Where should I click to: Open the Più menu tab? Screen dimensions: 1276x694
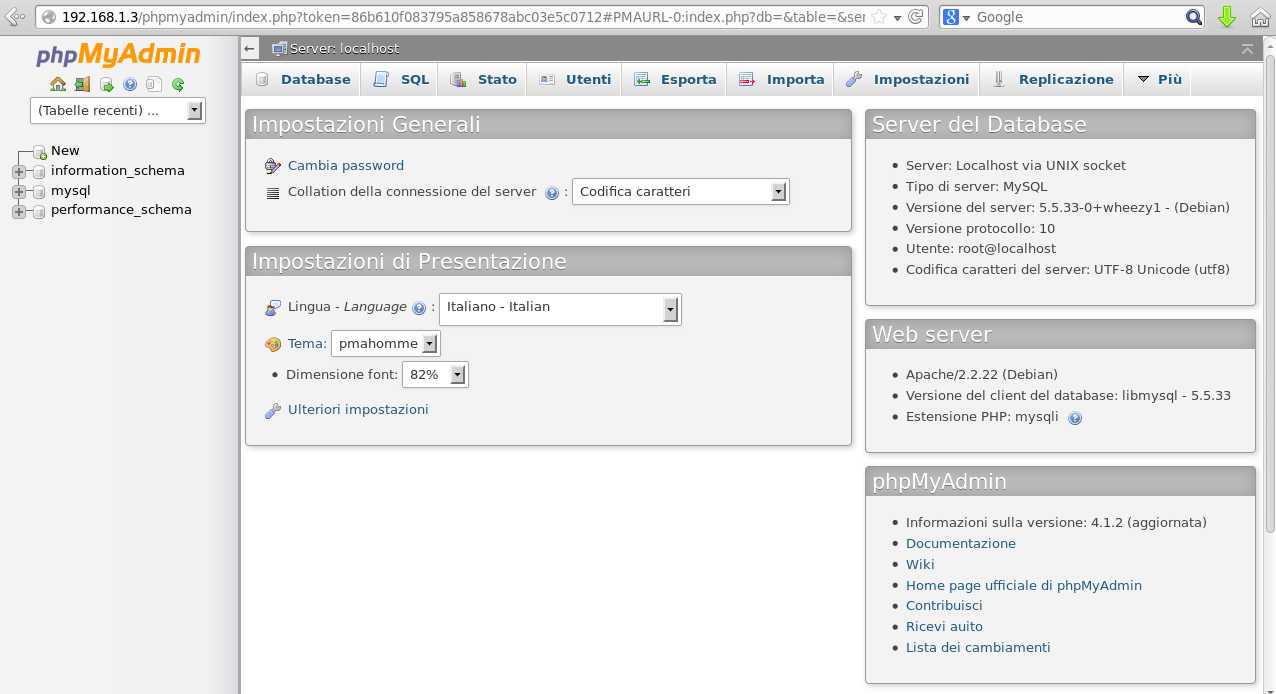(x=1159, y=79)
